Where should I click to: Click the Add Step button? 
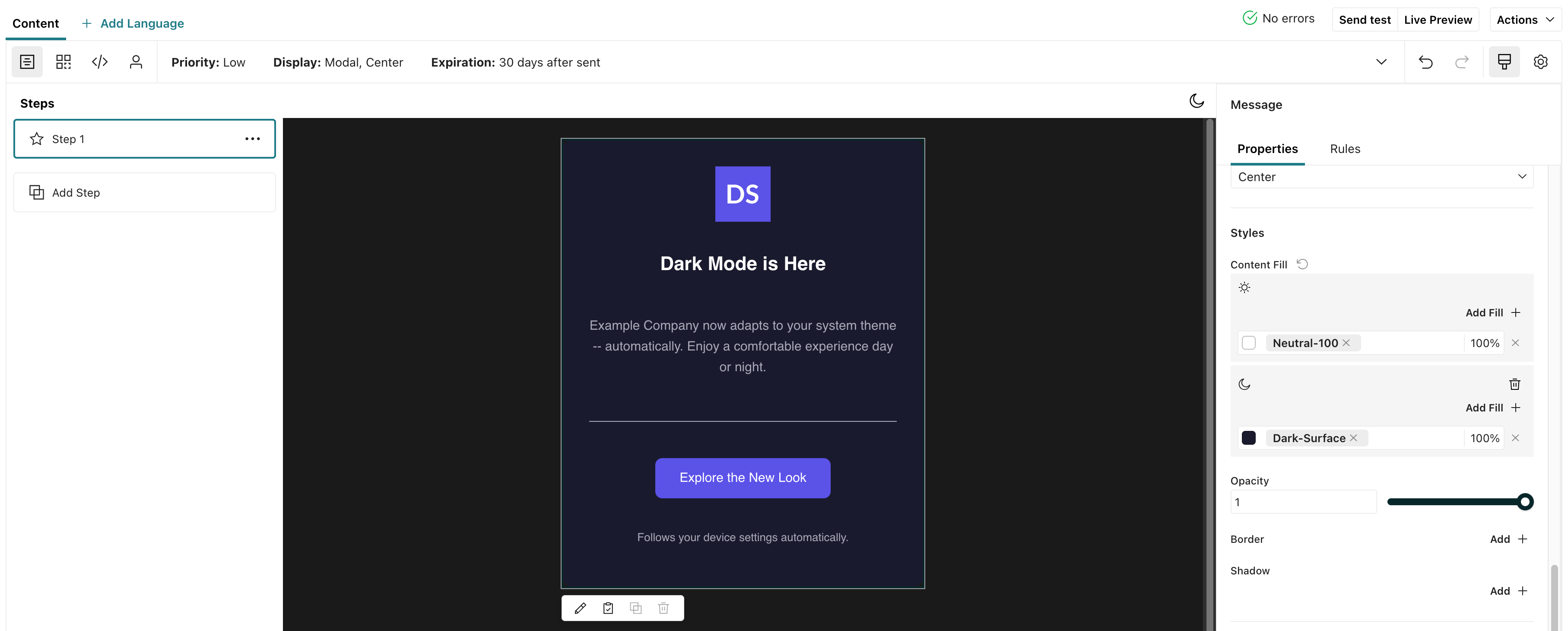[x=144, y=192]
